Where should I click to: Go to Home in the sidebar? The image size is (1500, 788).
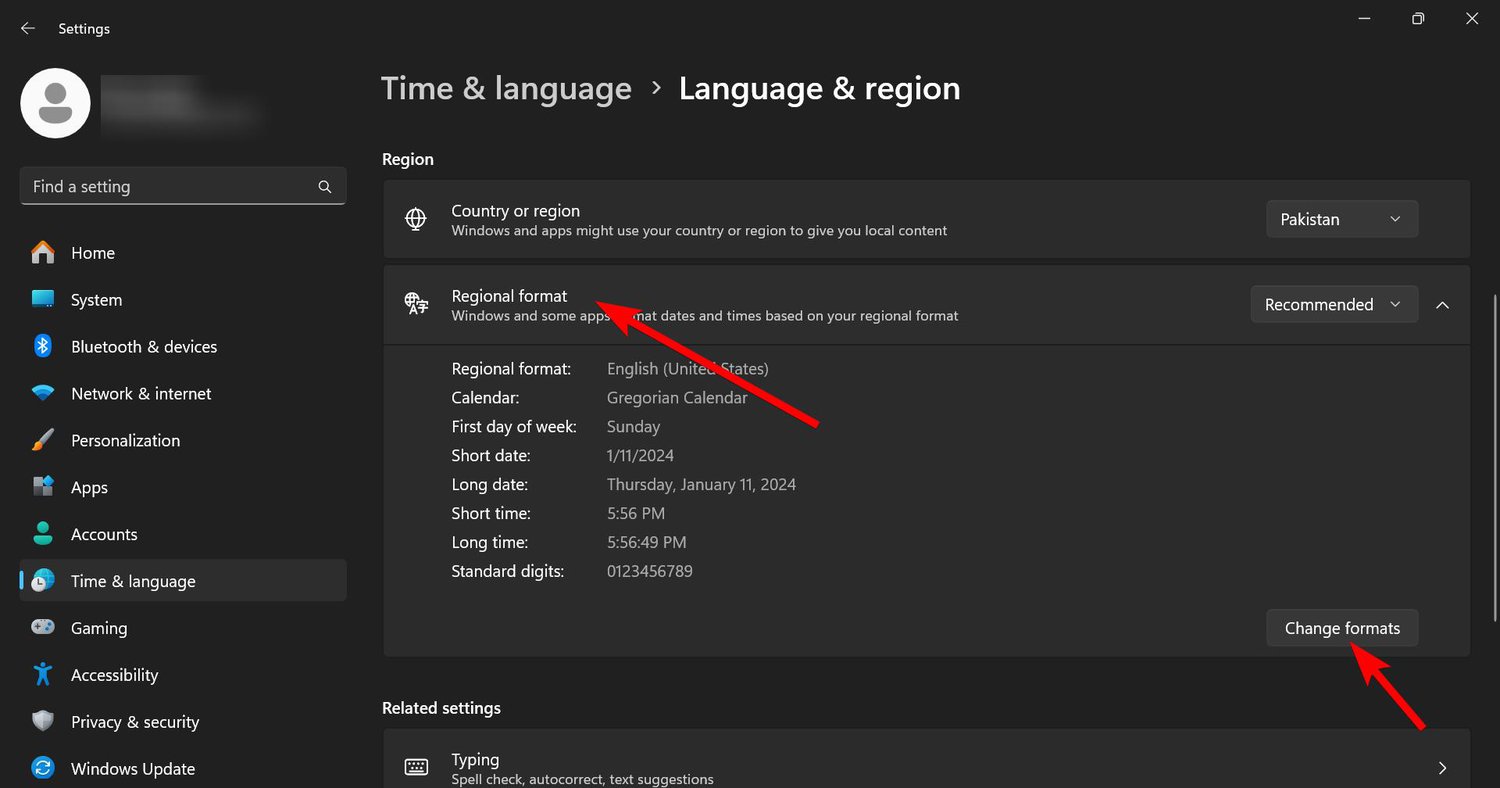coord(92,252)
